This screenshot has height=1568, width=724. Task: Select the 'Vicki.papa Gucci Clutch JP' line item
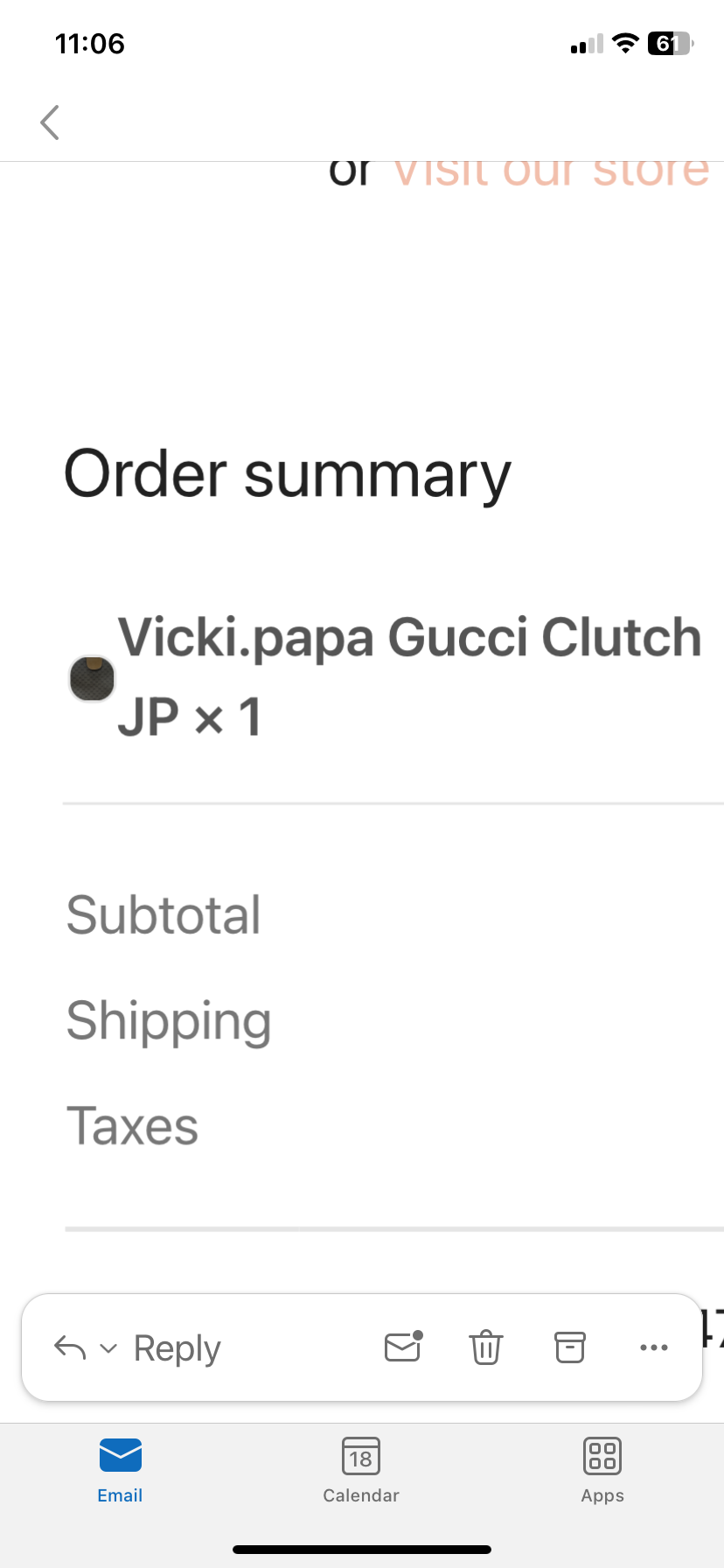click(x=407, y=674)
